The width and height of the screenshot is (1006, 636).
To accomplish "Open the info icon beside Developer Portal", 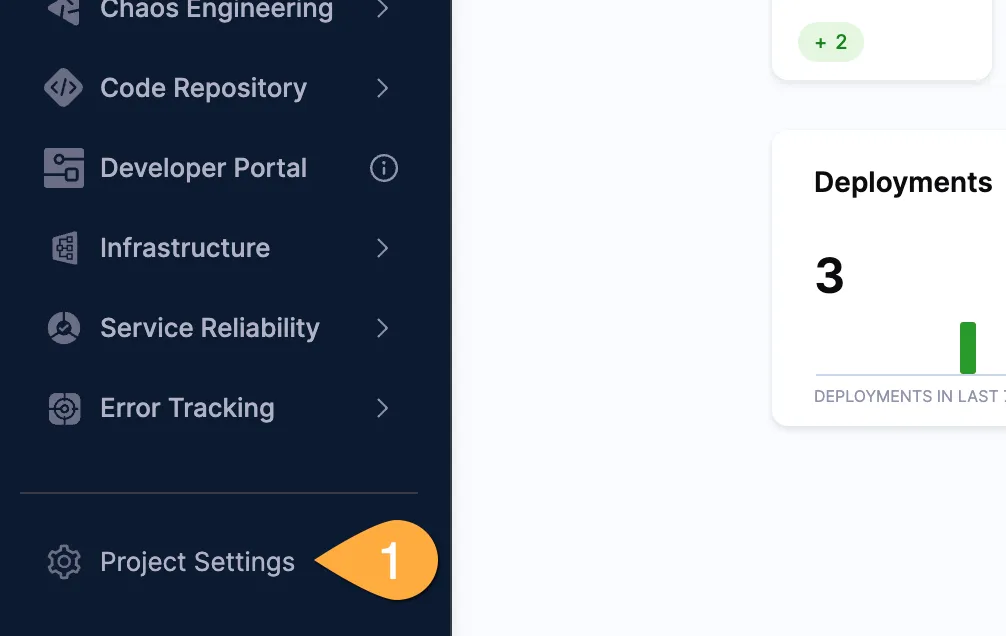I will coord(384,168).
